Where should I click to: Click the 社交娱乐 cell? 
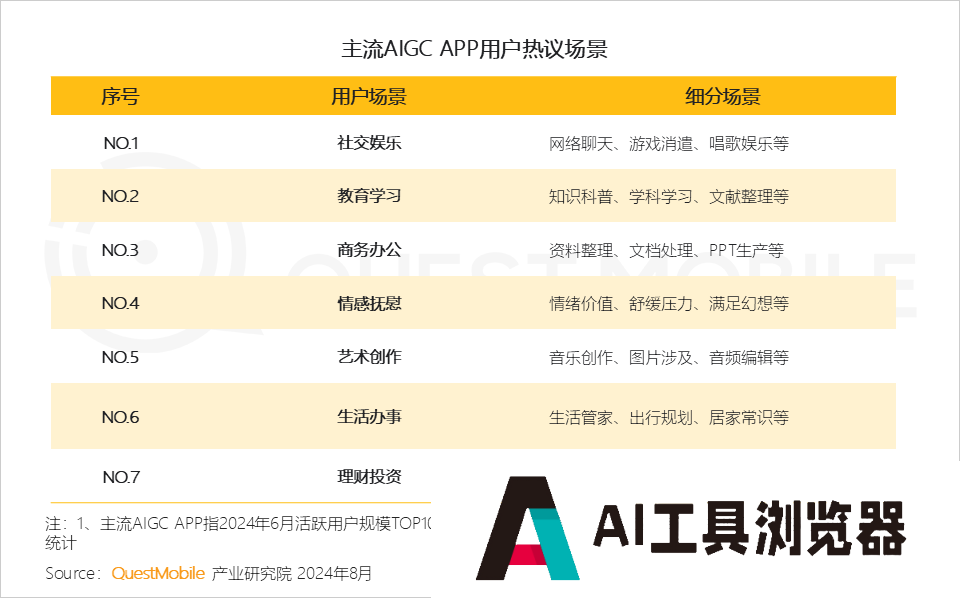point(369,143)
